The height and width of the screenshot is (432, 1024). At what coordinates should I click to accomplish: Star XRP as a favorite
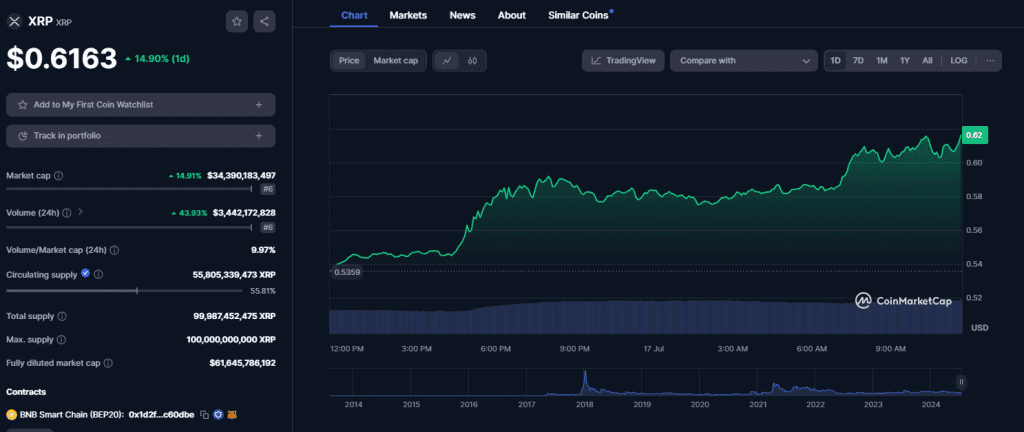coord(237,20)
